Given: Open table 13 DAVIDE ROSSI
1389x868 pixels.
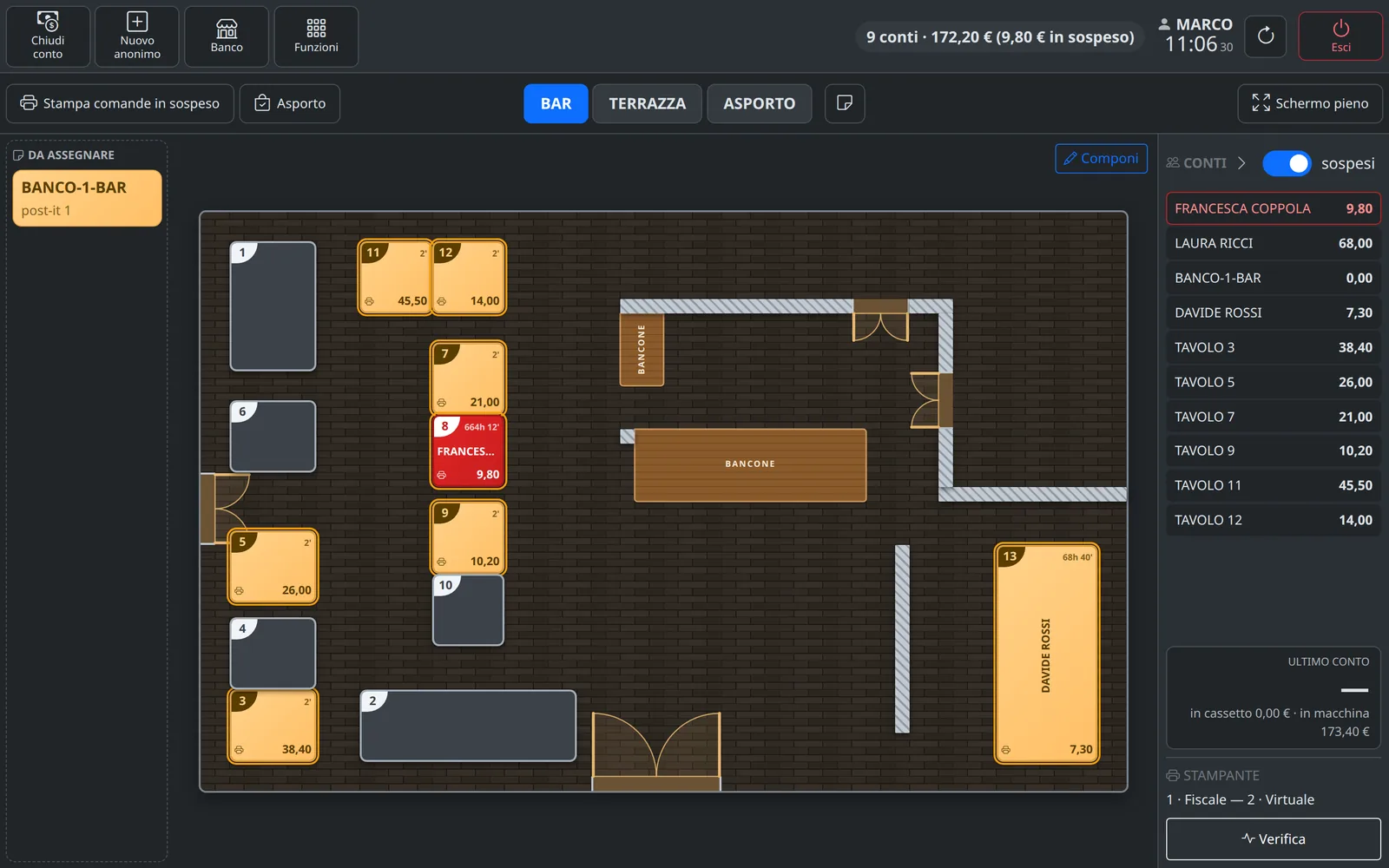Looking at the screenshot, I should click(x=1047, y=654).
